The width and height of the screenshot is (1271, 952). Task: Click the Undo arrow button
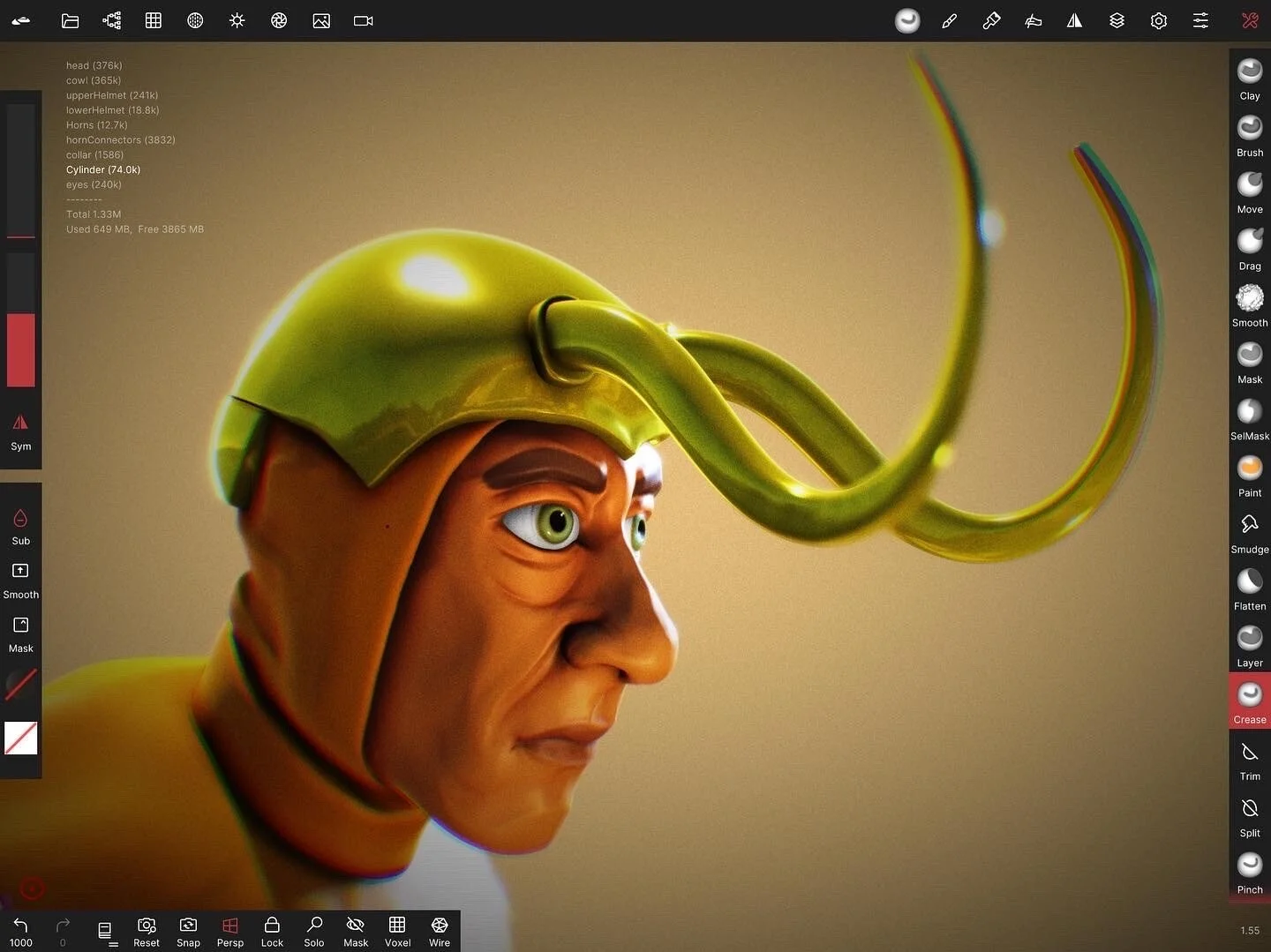tap(20, 931)
